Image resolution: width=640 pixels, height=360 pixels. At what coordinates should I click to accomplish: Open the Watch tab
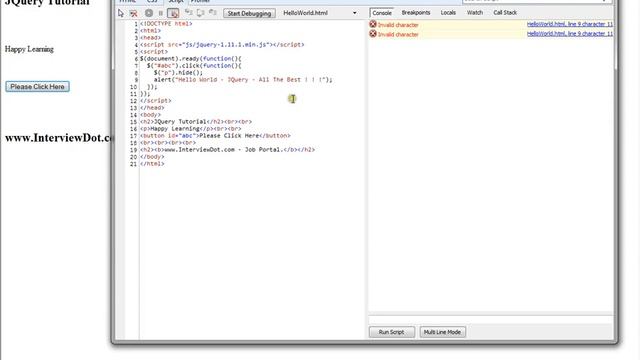[x=474, y=13]
